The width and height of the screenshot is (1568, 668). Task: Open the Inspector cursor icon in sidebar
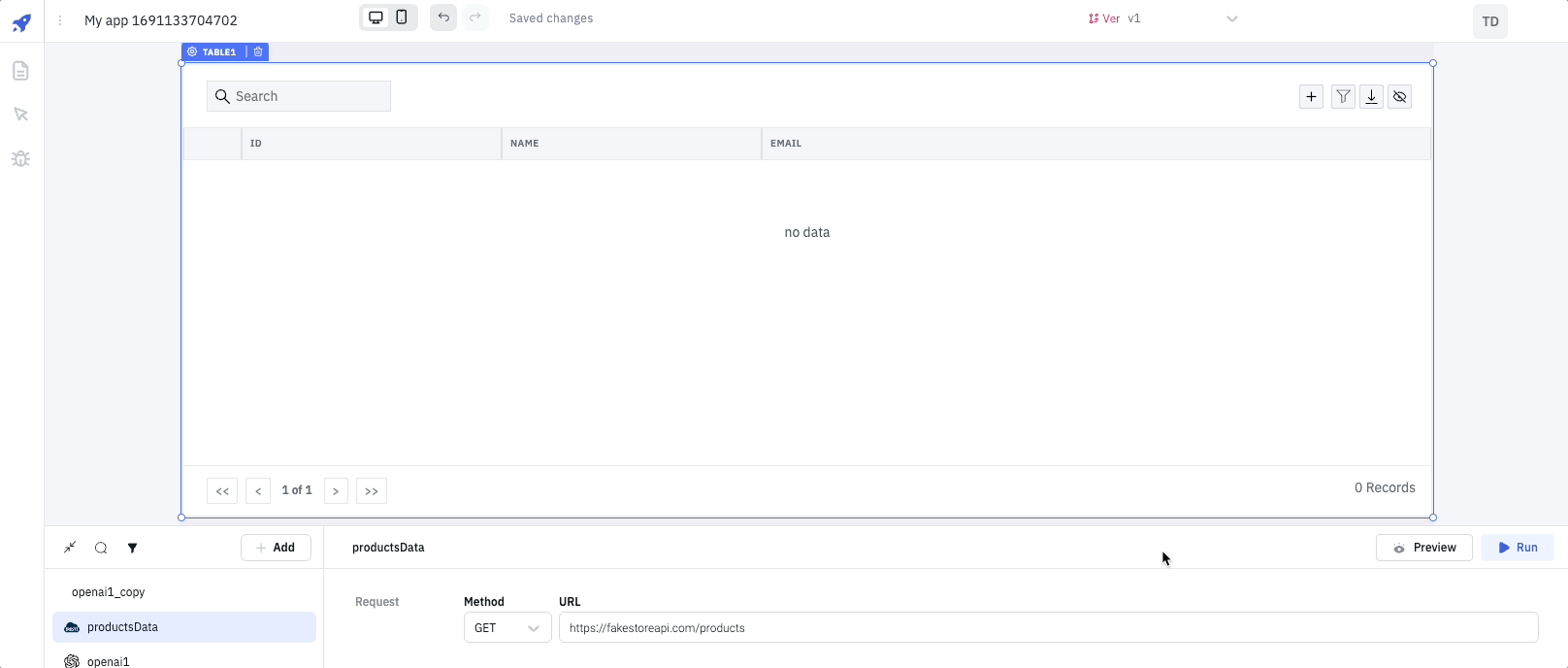click(x=20, y=115)
